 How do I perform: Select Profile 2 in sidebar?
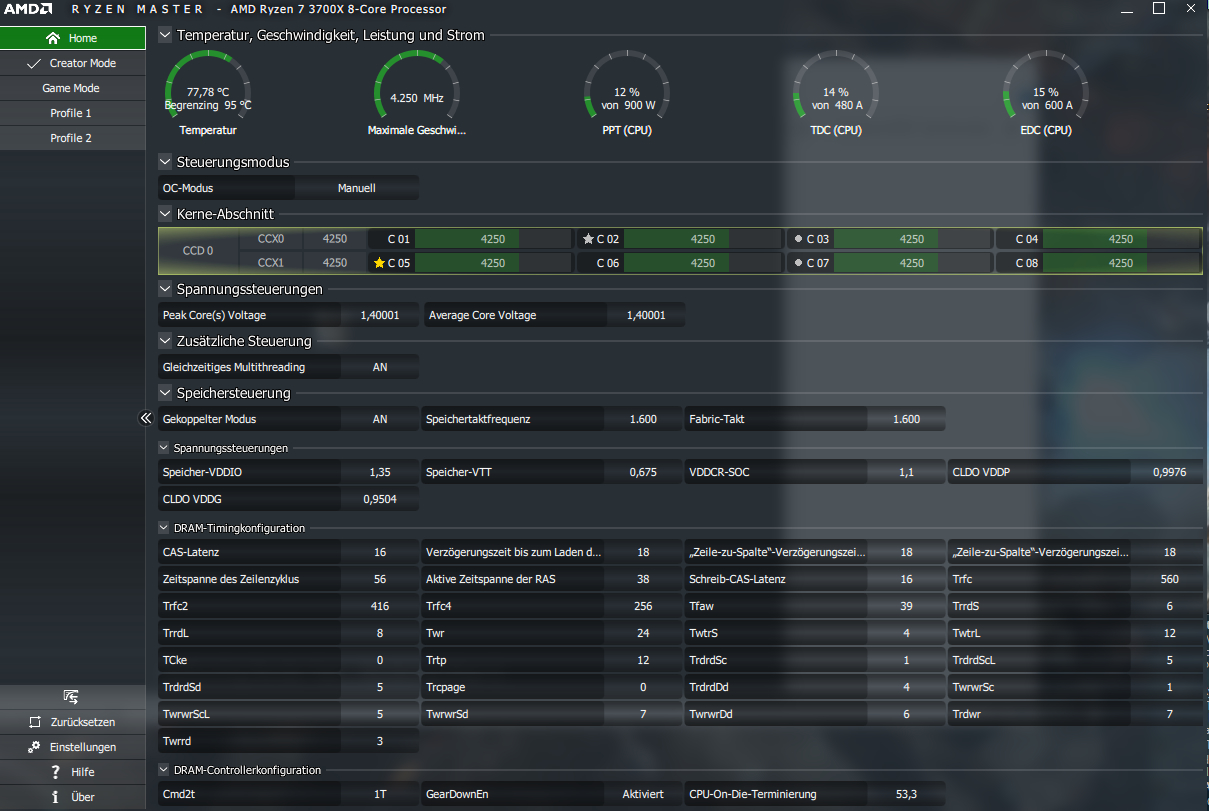click(73, 138)
